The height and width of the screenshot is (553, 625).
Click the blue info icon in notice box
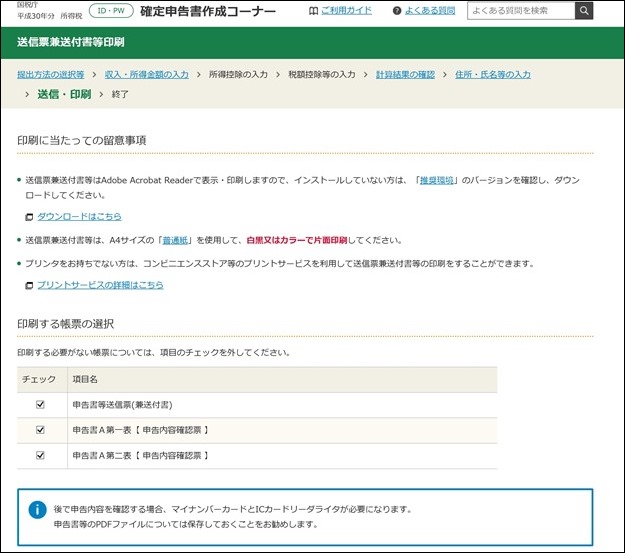coord(37,510)
